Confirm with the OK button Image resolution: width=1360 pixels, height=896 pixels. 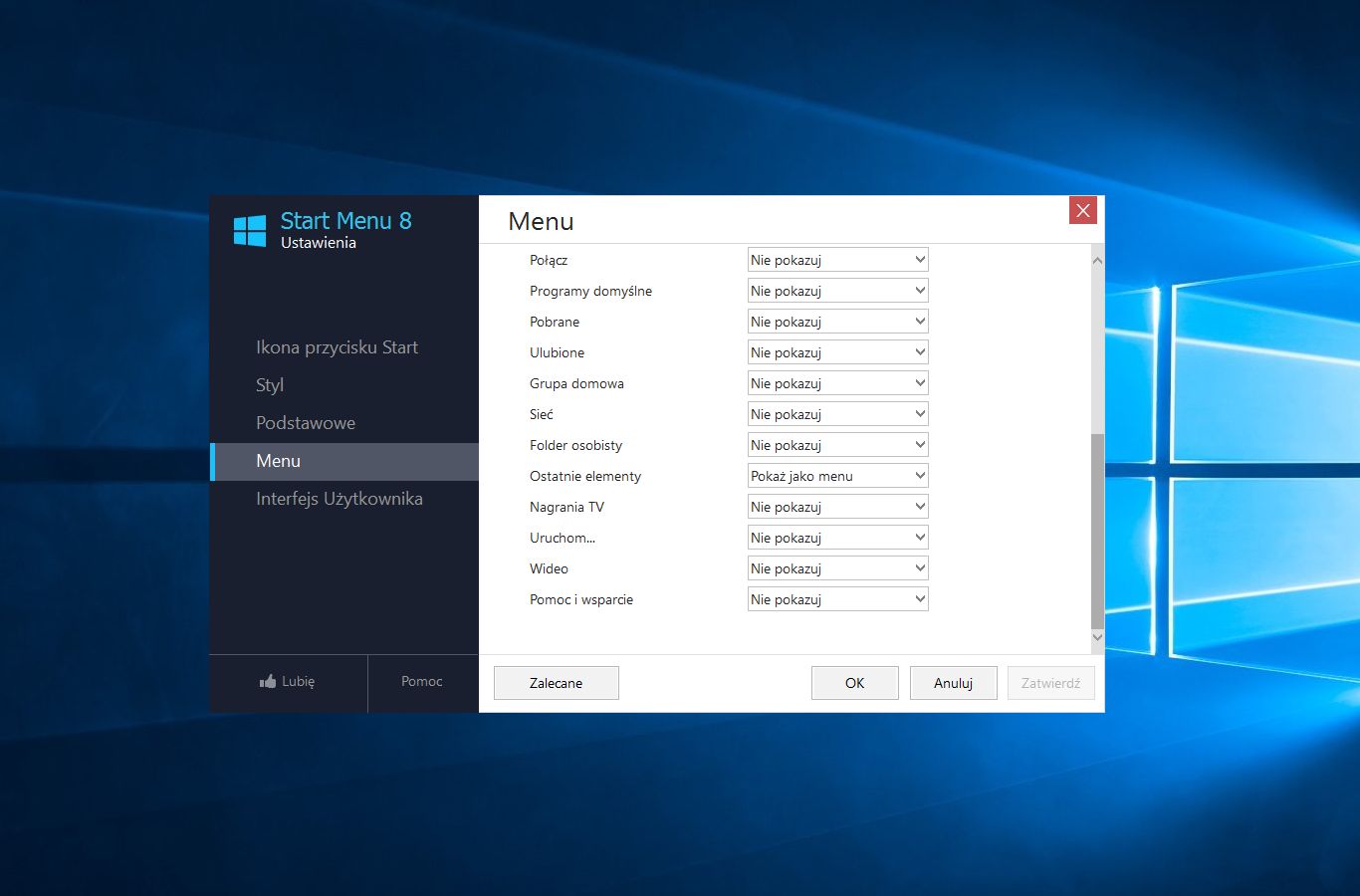854,683
